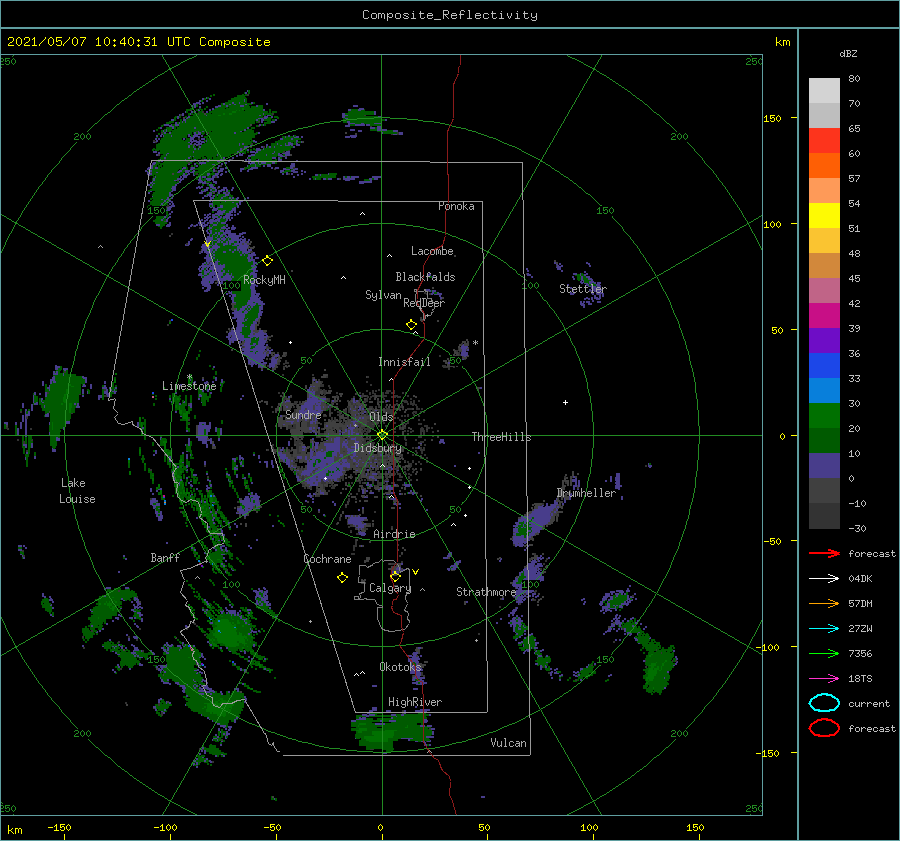
Task: Click the magenta 39–42 dBZ swatch
Action: pos(824,316)
